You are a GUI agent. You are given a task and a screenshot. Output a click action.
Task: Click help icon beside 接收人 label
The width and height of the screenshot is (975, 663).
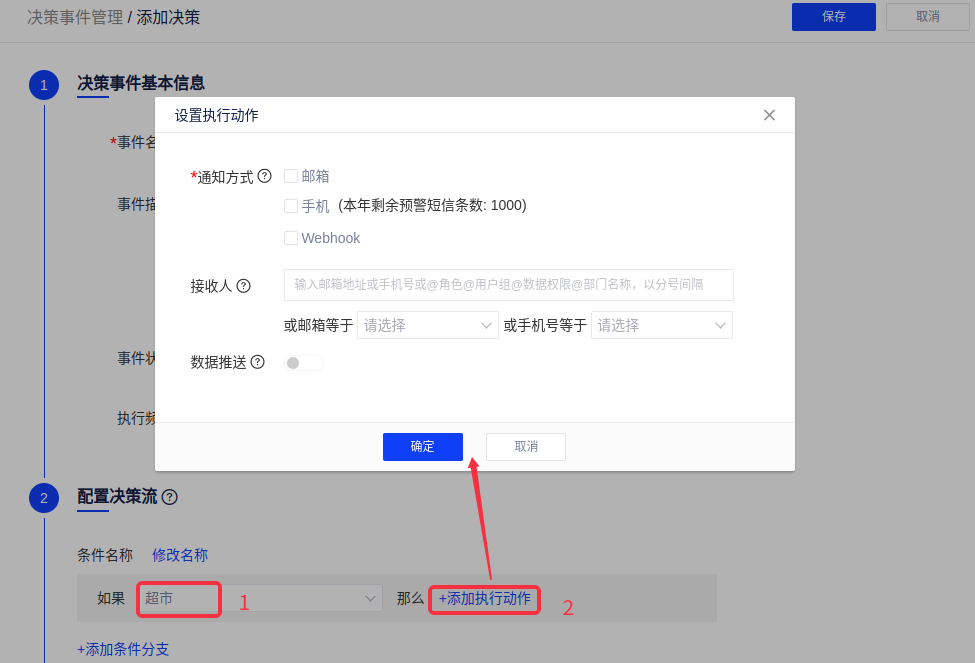[243, 285]
